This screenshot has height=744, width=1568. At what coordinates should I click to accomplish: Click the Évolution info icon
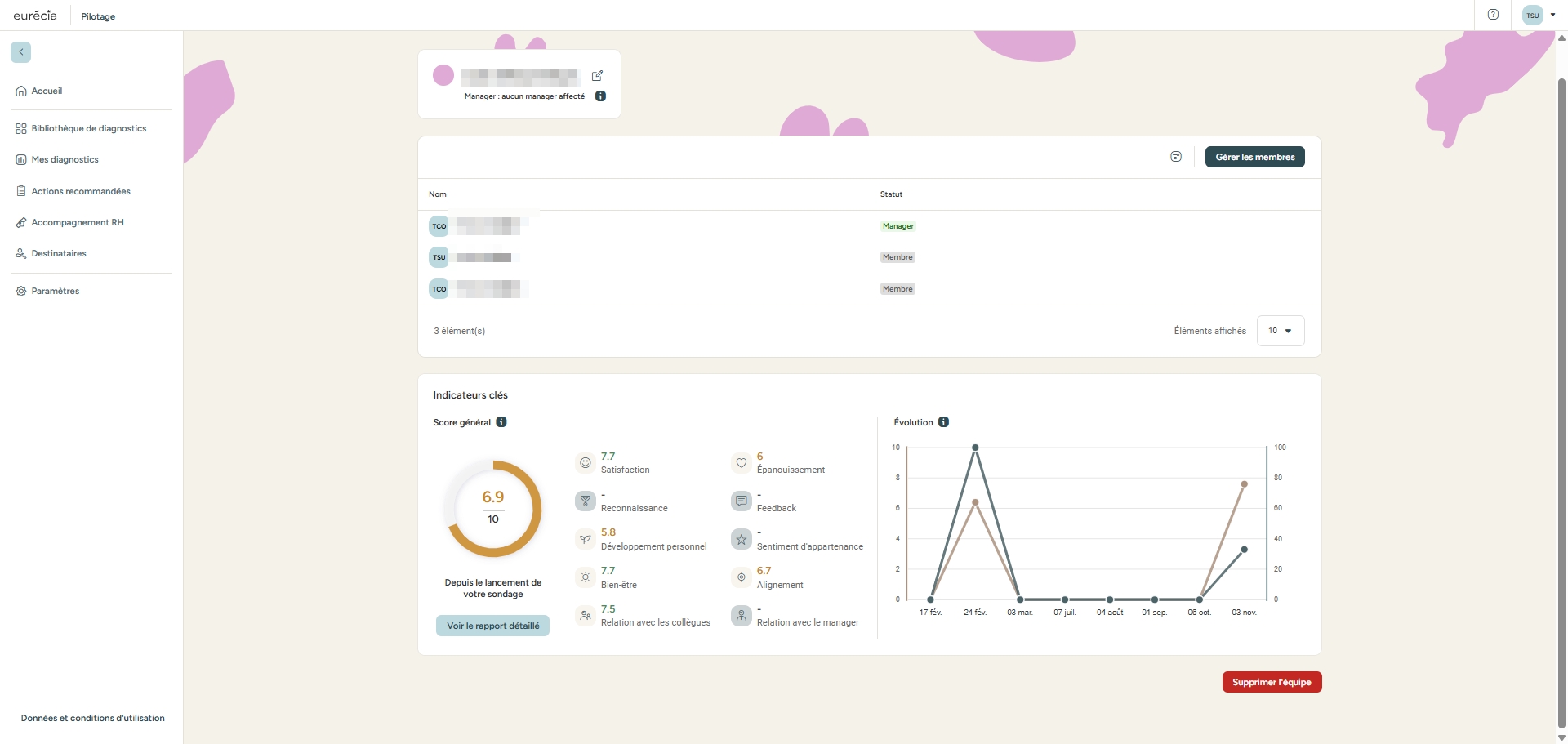[x=943, y=422]
